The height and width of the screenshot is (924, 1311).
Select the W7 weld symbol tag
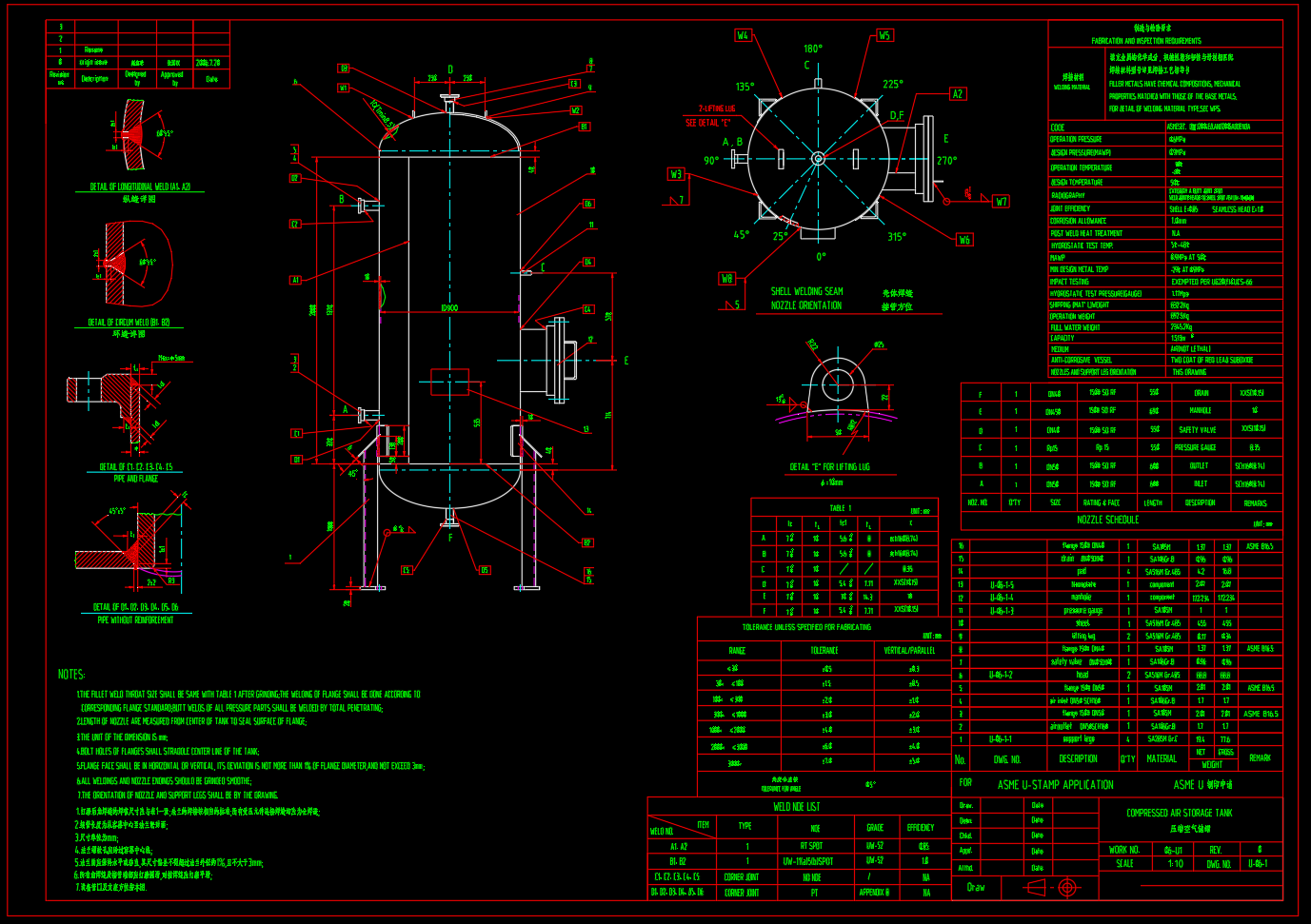[1001, 202]
